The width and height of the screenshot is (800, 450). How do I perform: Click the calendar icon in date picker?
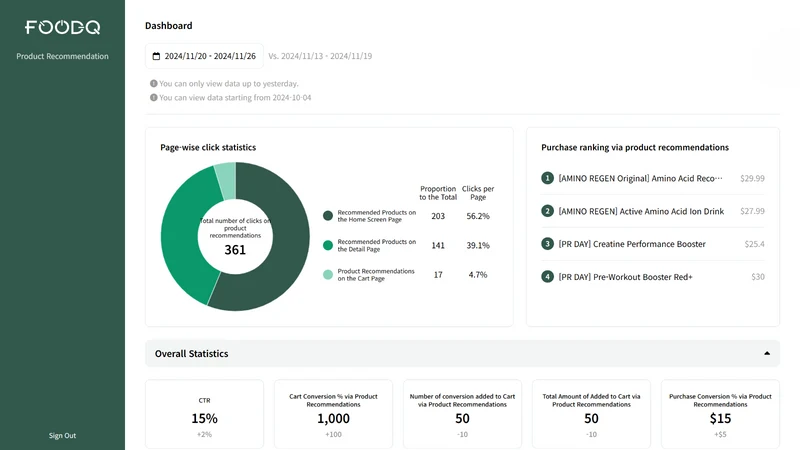point(156,56)
